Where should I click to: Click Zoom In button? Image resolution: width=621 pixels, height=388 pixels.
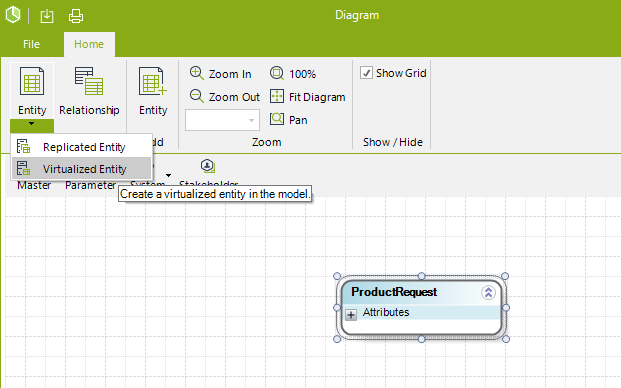coord(220,74)
